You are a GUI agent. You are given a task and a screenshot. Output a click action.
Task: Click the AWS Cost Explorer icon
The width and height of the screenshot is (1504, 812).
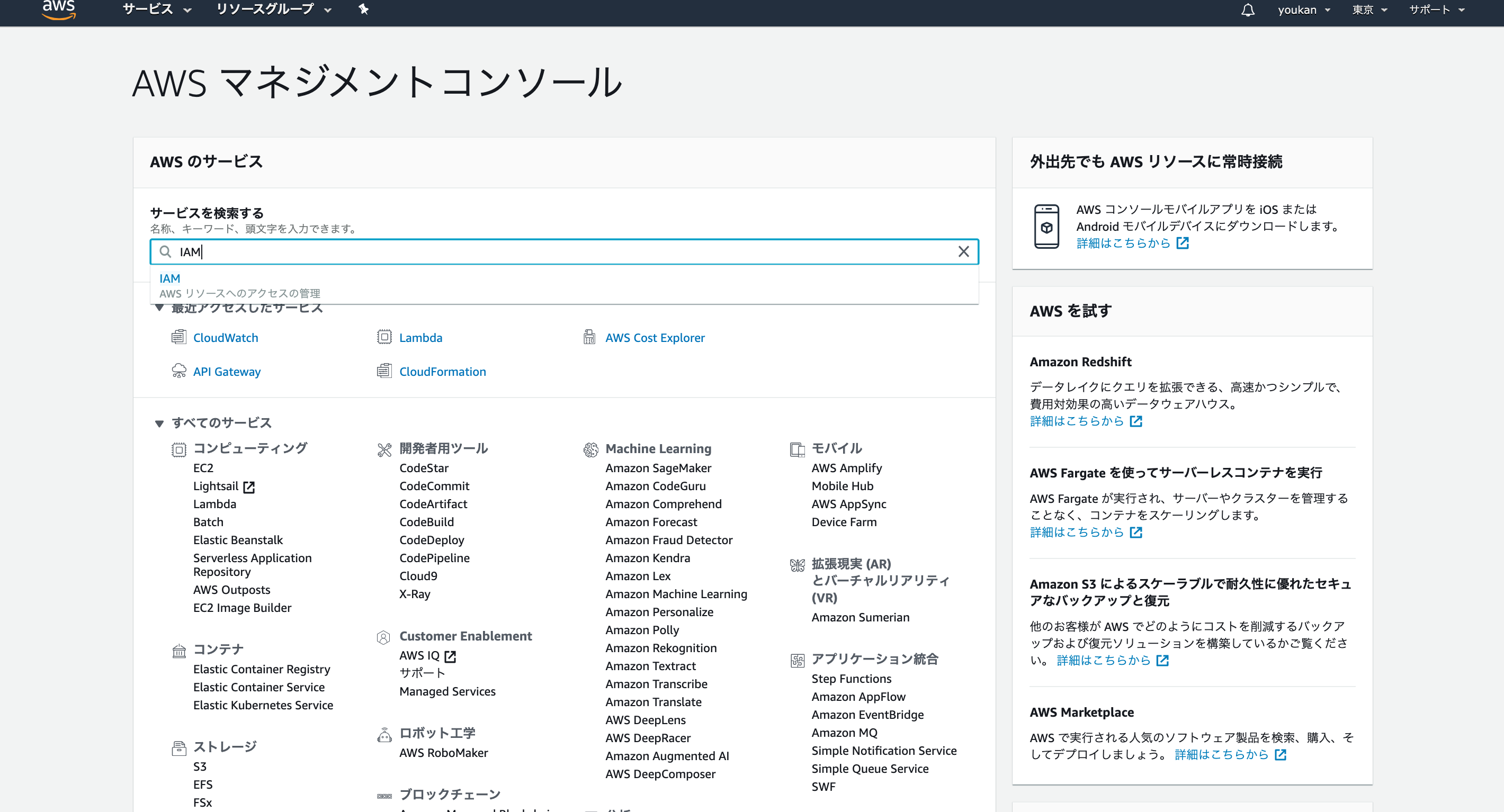[590, 337]
